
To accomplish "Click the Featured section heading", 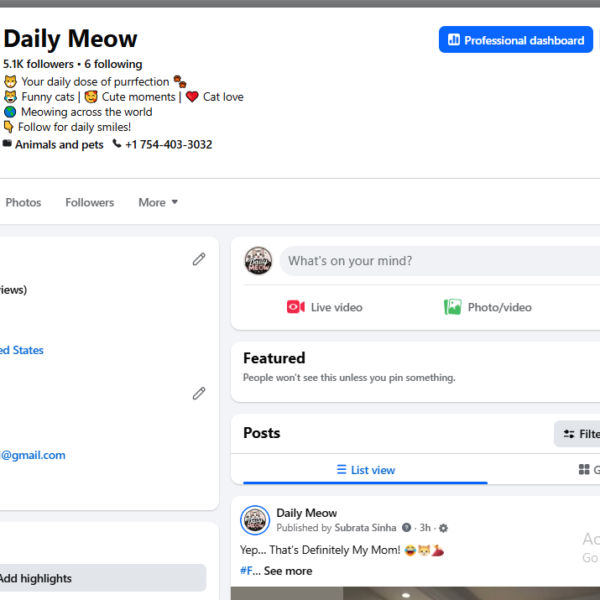I will 274,358.
